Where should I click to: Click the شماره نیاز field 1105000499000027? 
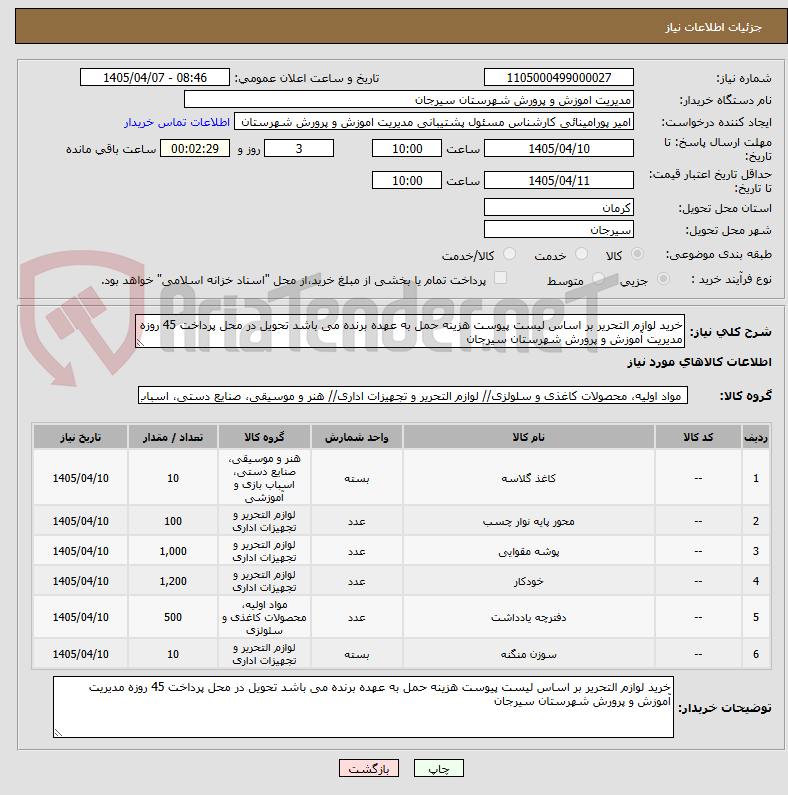click(x=559, y=78)
